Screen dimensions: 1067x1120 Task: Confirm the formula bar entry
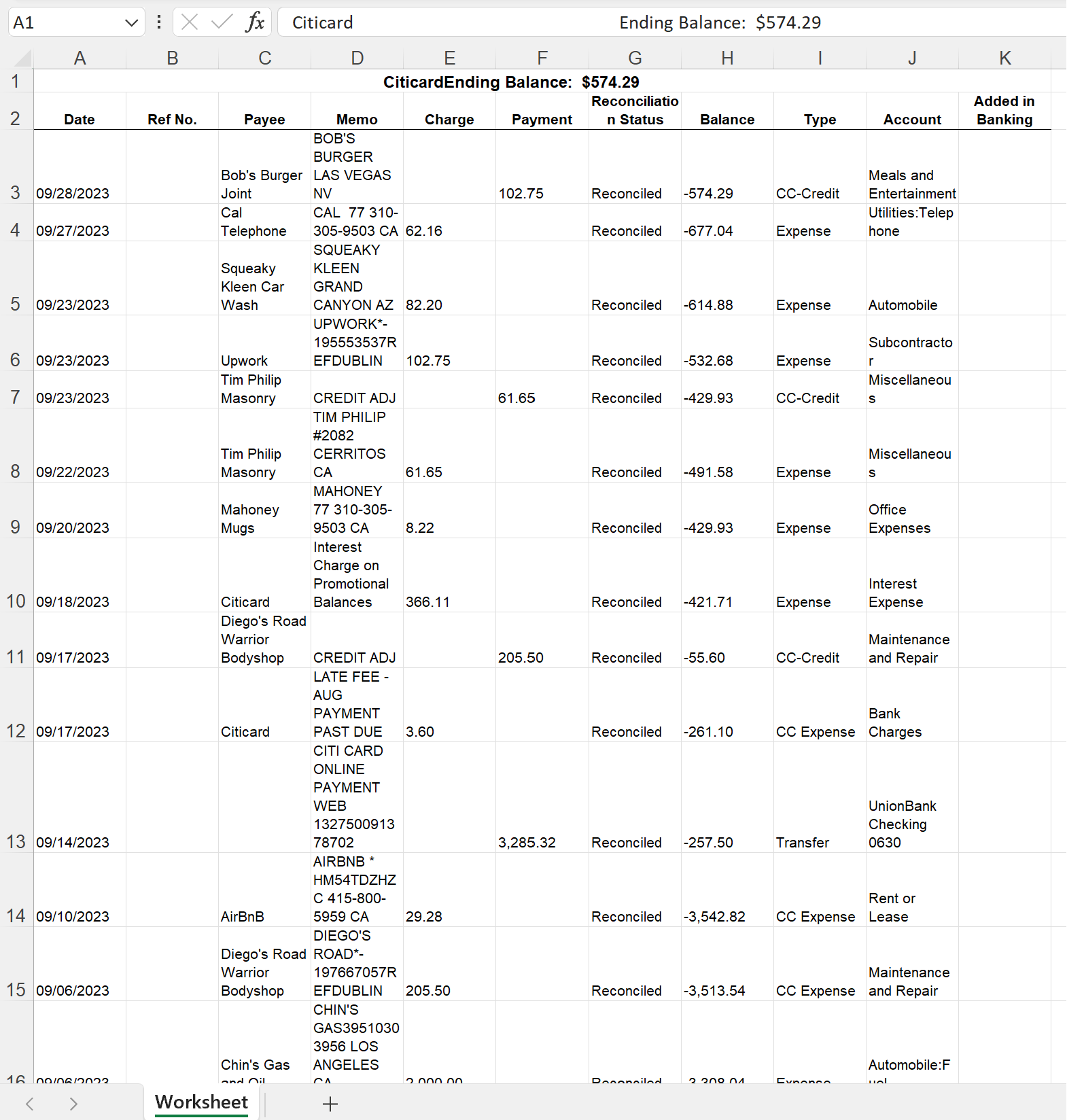(222, 22)
